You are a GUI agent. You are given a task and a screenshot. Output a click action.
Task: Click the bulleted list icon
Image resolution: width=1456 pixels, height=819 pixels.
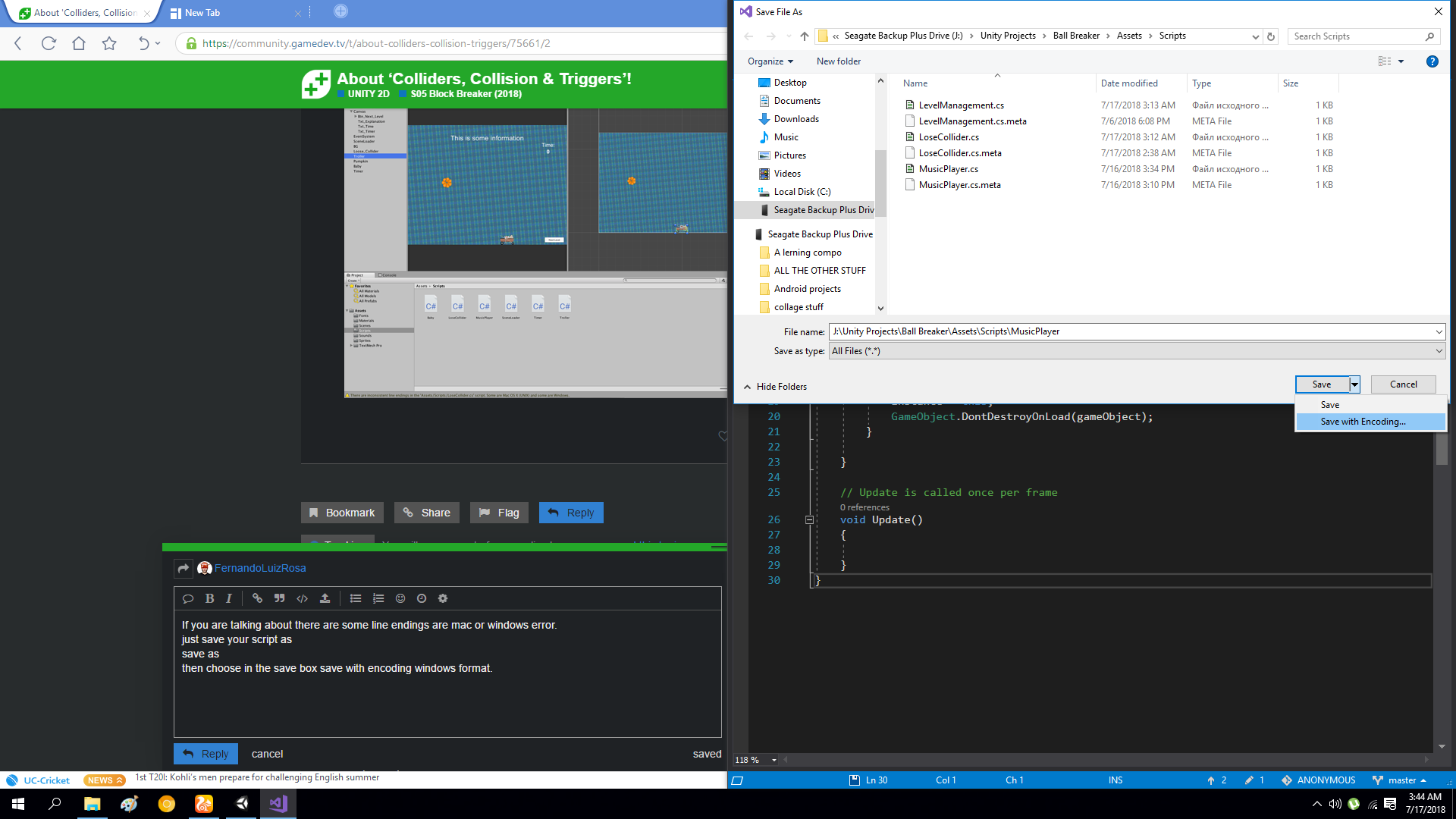tap(356, 598)
